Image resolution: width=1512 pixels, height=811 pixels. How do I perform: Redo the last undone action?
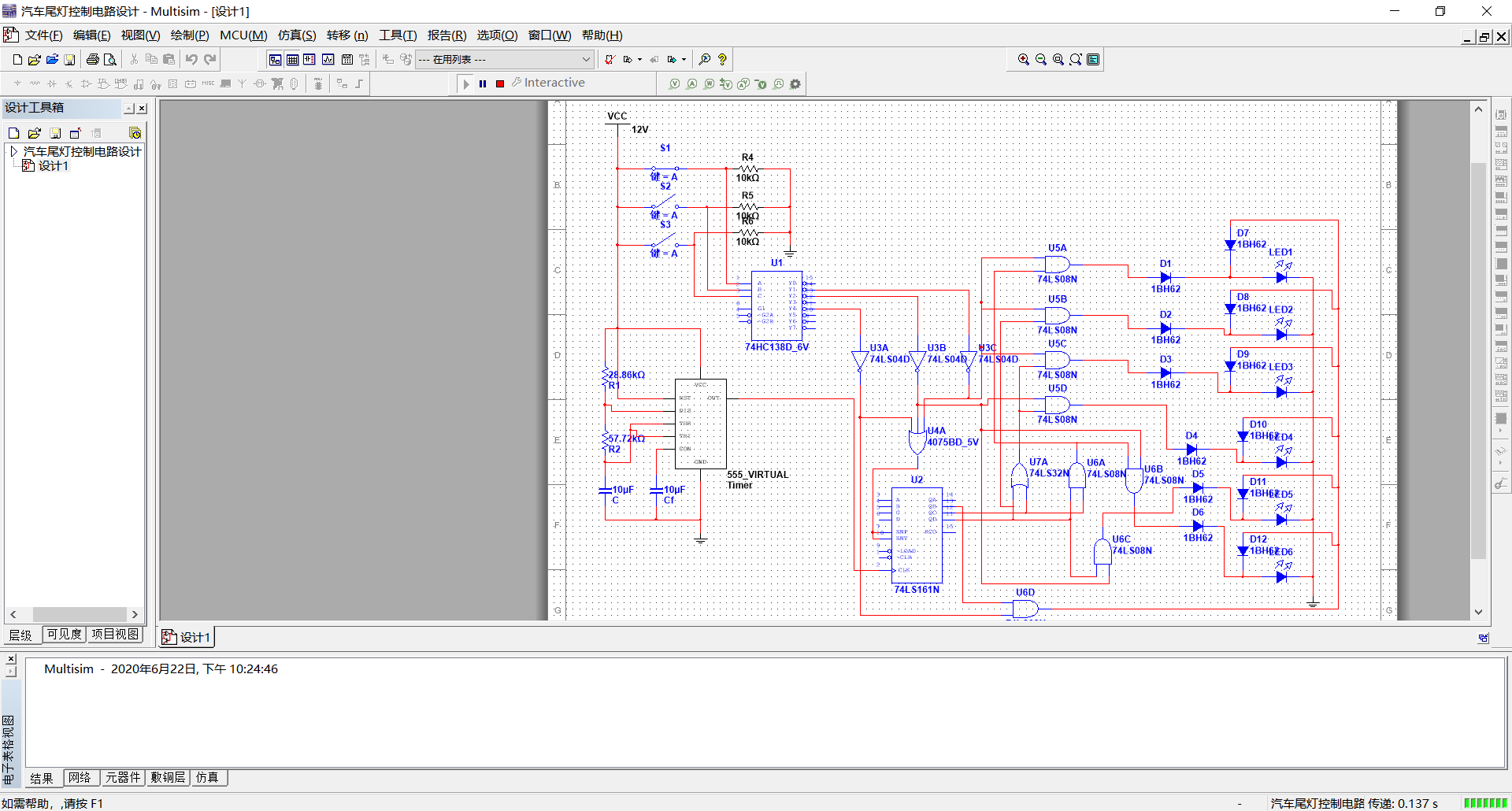click(209, 59)
